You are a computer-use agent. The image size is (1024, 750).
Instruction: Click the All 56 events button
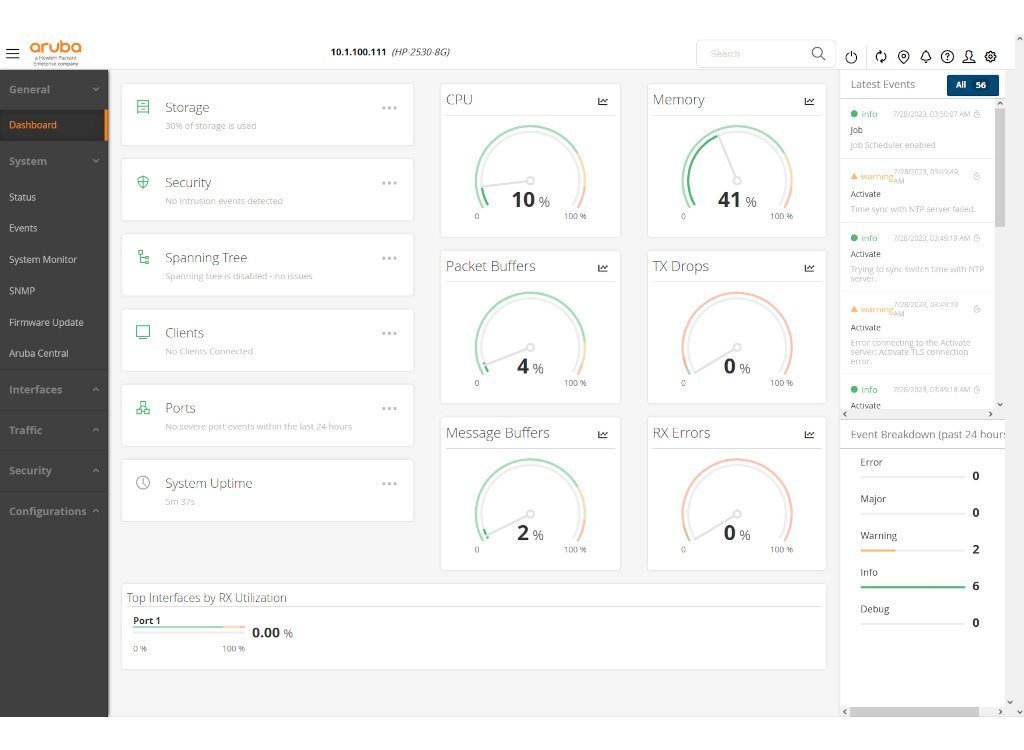click(972, 85)
